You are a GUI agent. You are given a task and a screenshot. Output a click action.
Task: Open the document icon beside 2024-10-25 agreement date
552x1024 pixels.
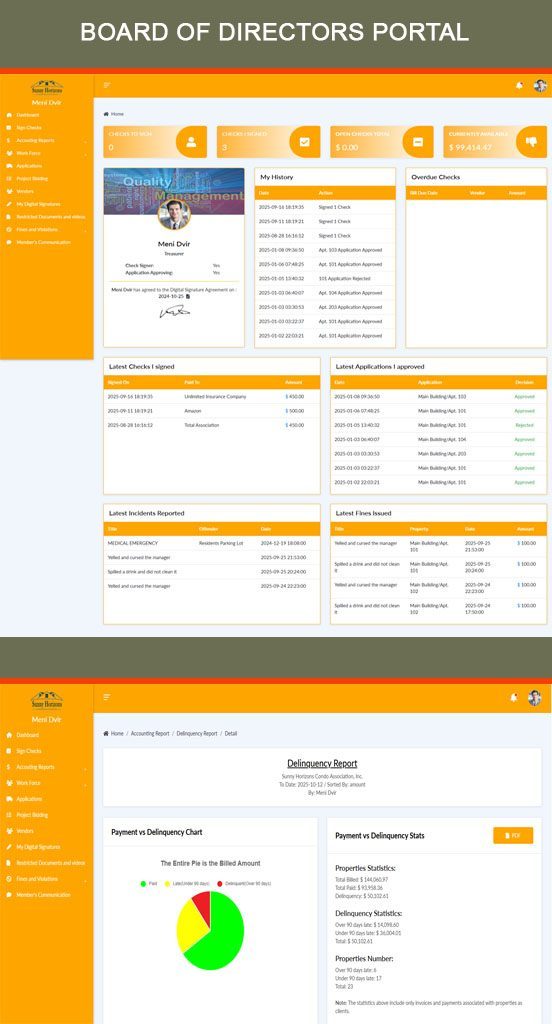point(188,296)
